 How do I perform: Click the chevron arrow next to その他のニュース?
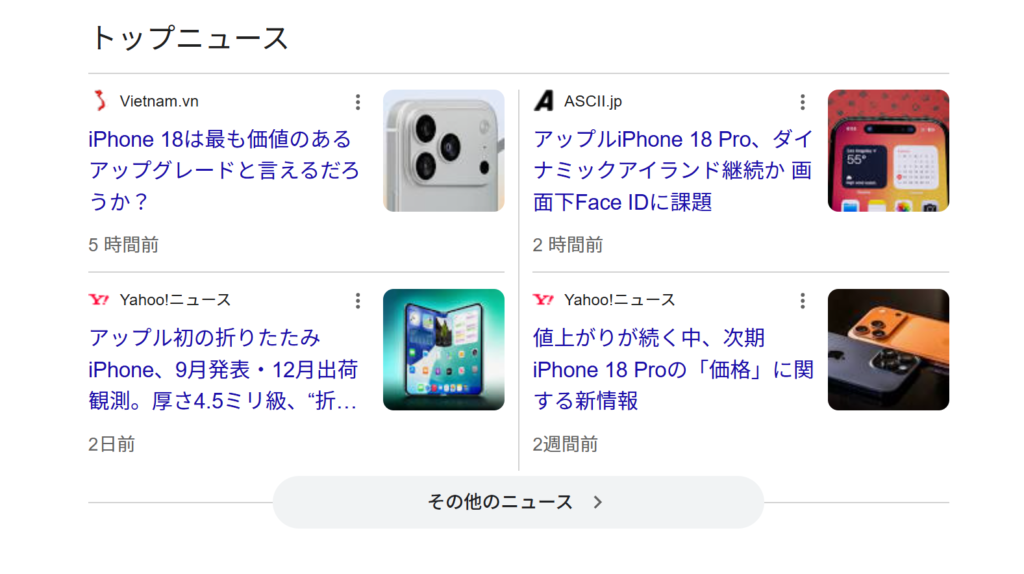[x=598, y=502]
